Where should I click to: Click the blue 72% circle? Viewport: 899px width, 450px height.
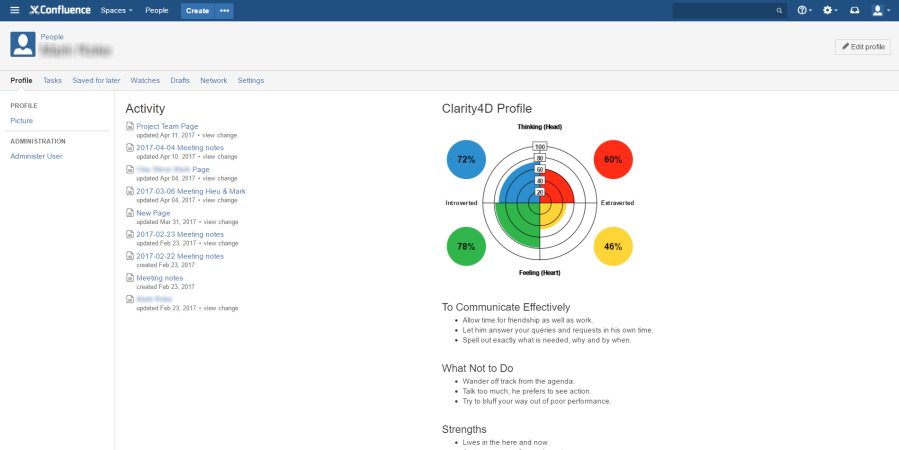pos(466,159)
